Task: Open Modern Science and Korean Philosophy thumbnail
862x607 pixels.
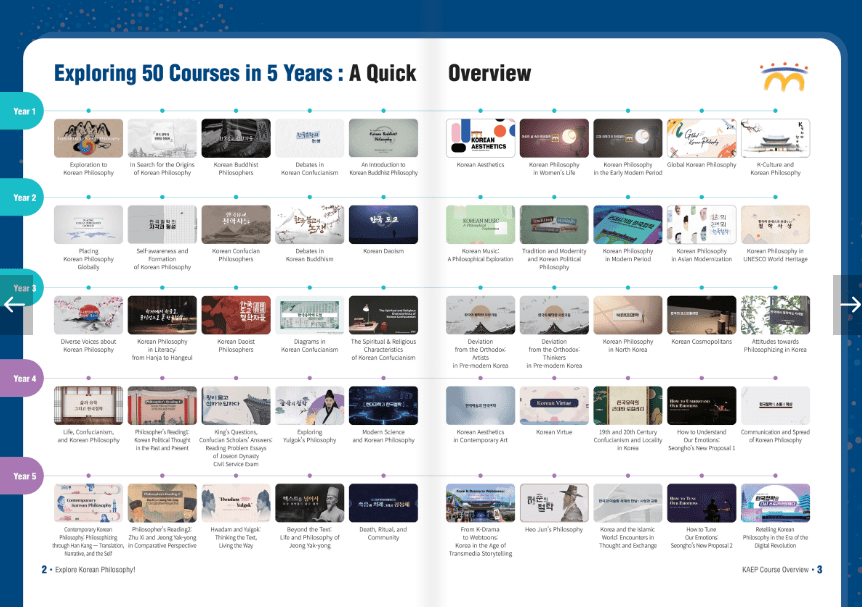Action: [383, 405]
